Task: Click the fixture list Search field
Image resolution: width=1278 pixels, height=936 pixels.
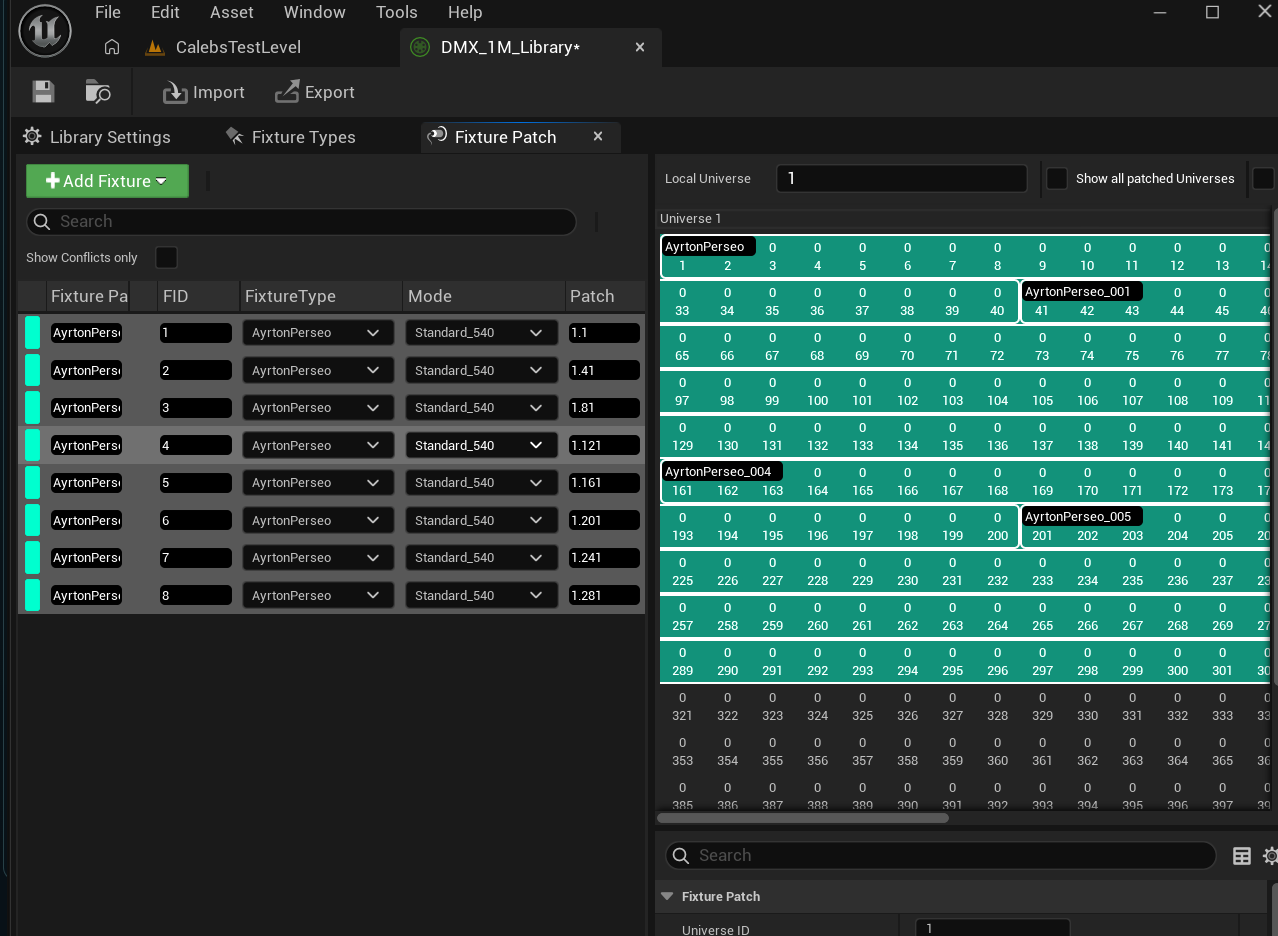Action: tap(301, 222)
